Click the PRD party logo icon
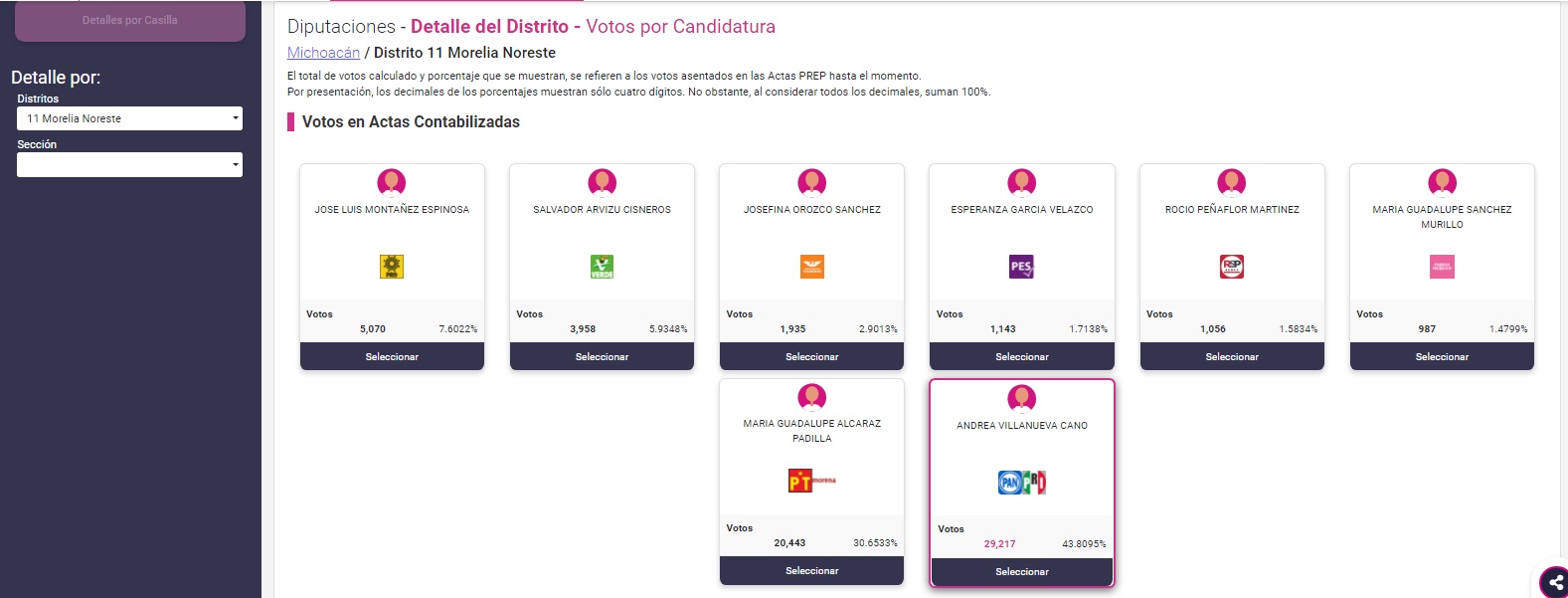1568x598 pixels. coord(392,267)
